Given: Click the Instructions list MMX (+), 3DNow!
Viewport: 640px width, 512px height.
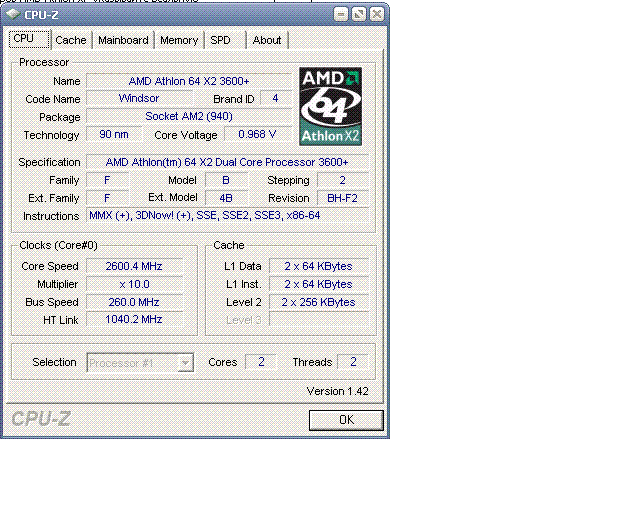Looking at the screenshot, I should coord(227,216).
